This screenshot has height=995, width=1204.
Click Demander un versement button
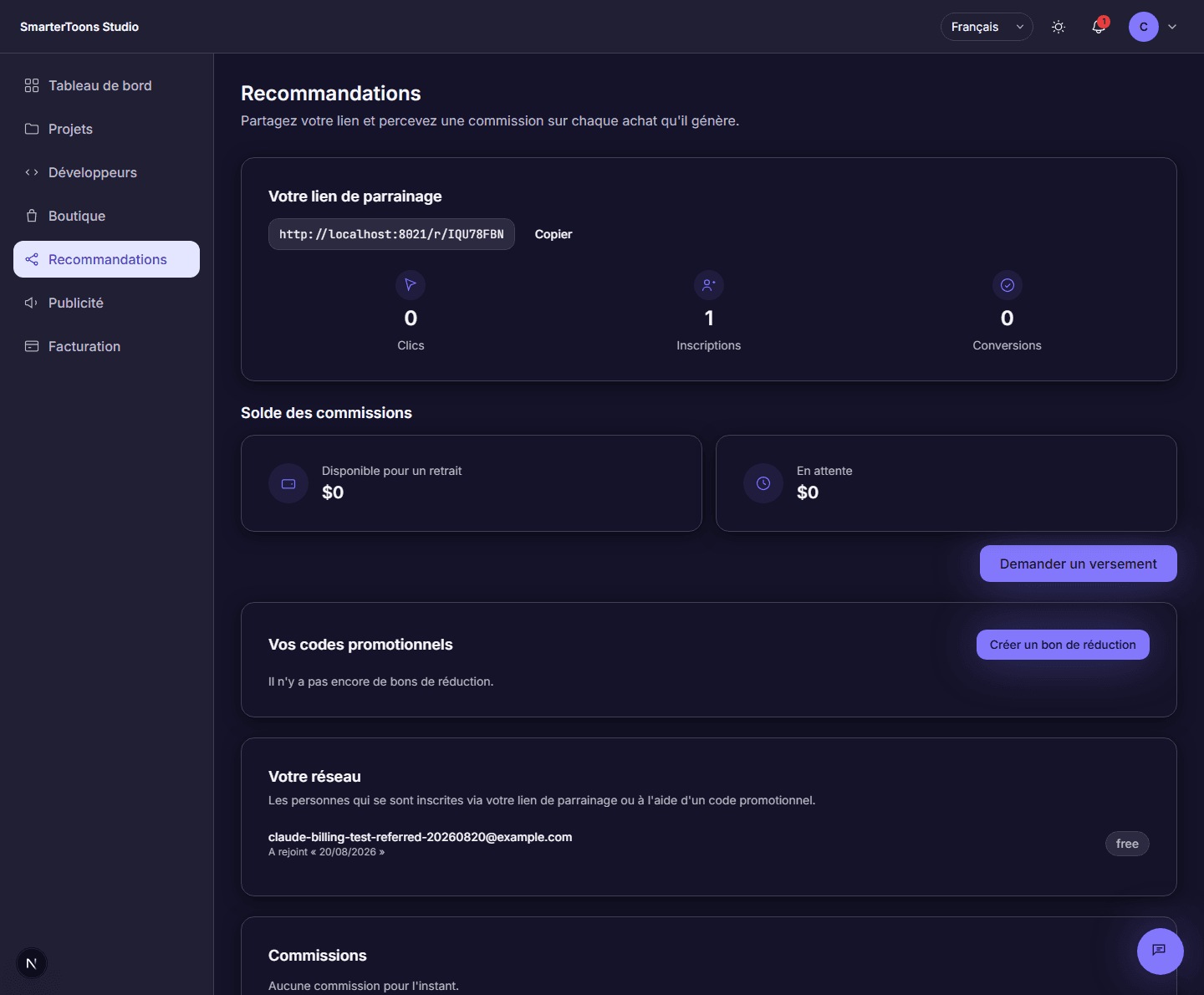tap(1078, 564)
